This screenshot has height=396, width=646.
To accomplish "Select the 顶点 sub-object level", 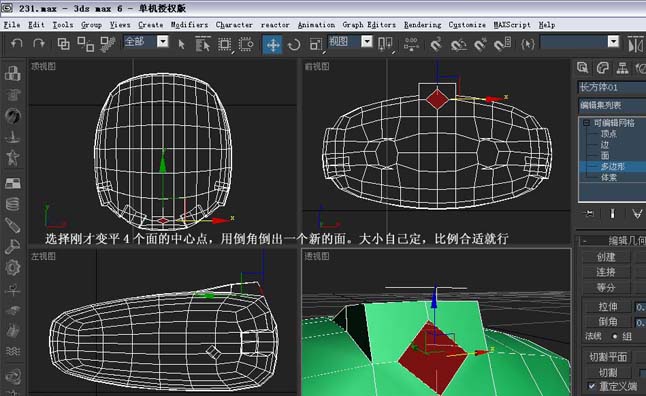I will [609, 134].
